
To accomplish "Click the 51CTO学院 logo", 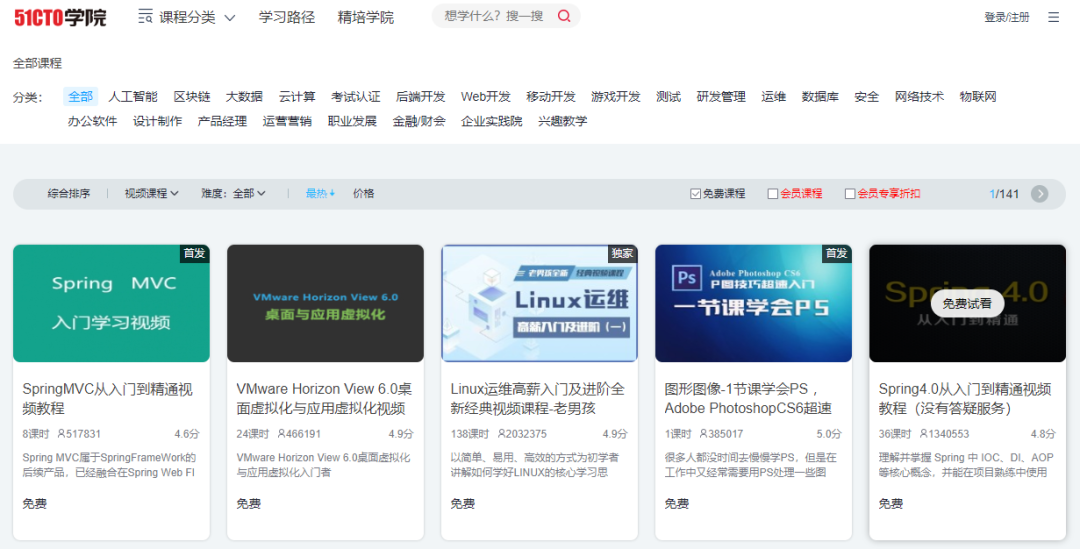I will [x=61, y=17].
